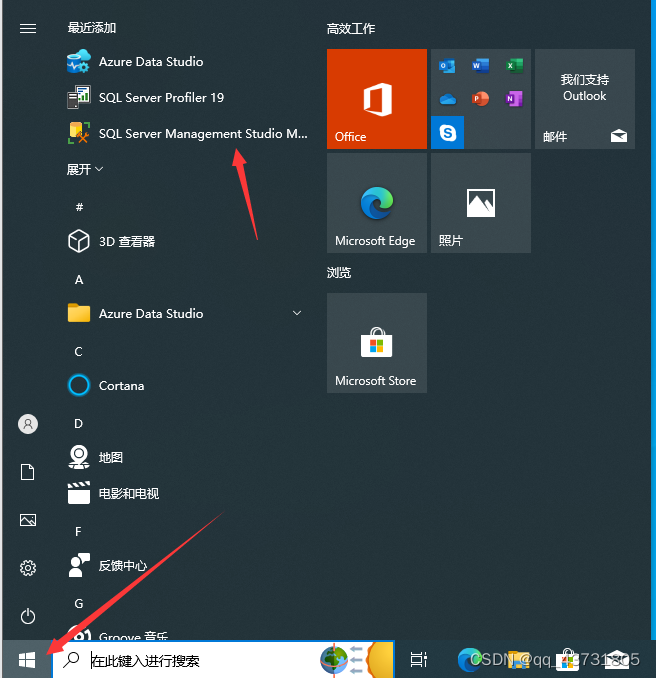Click the 最近添加 heading
Viewport: 656px width, 678px height.
92,28
